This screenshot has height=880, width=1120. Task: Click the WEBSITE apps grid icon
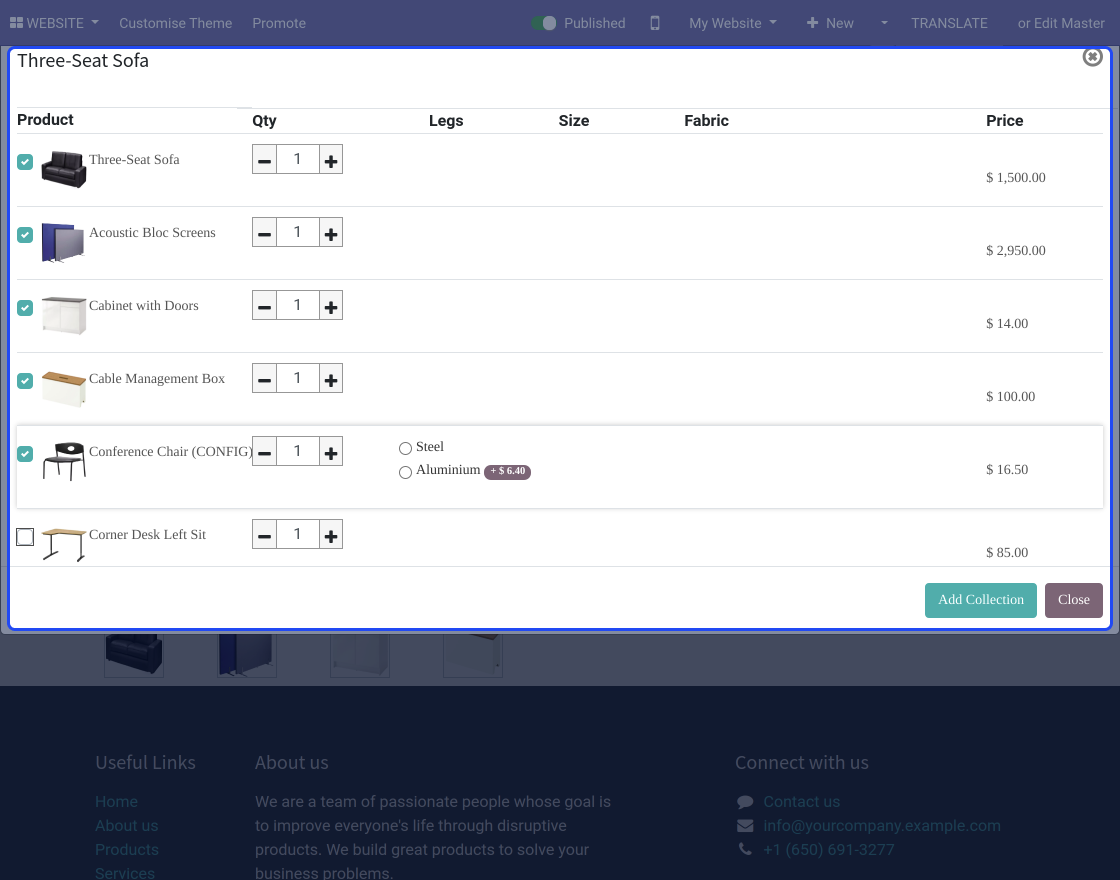[x=16, y=23]
